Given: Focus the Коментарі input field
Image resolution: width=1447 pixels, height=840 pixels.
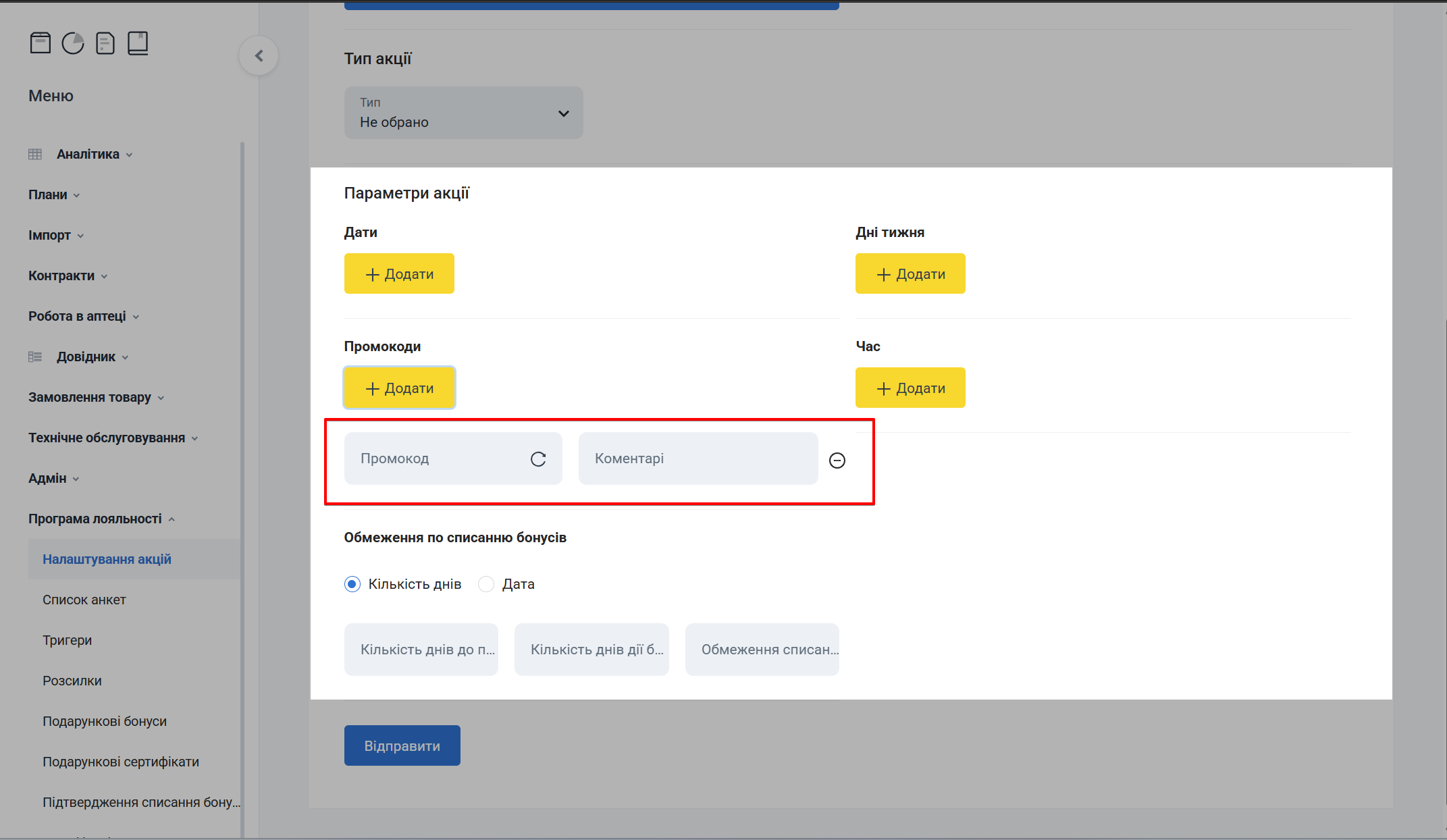Looking at the screenshot, I should (698, 458).
